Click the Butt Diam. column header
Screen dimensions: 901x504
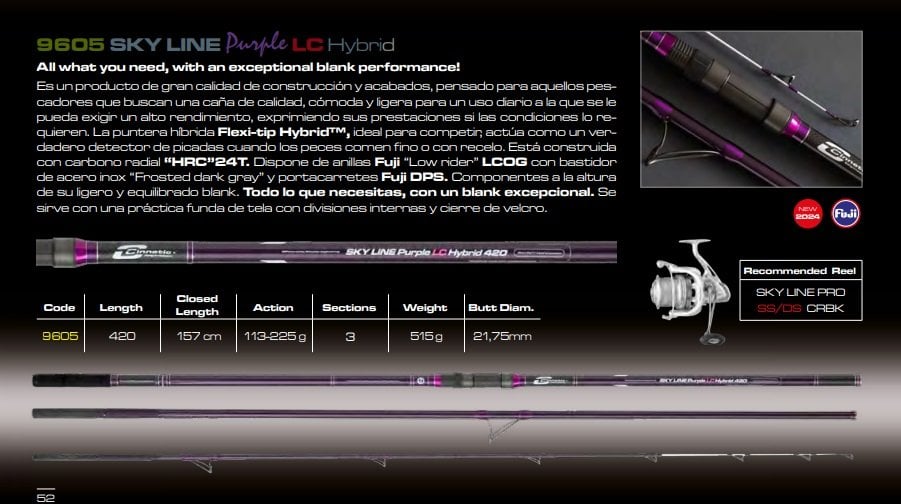pos(501,307)
